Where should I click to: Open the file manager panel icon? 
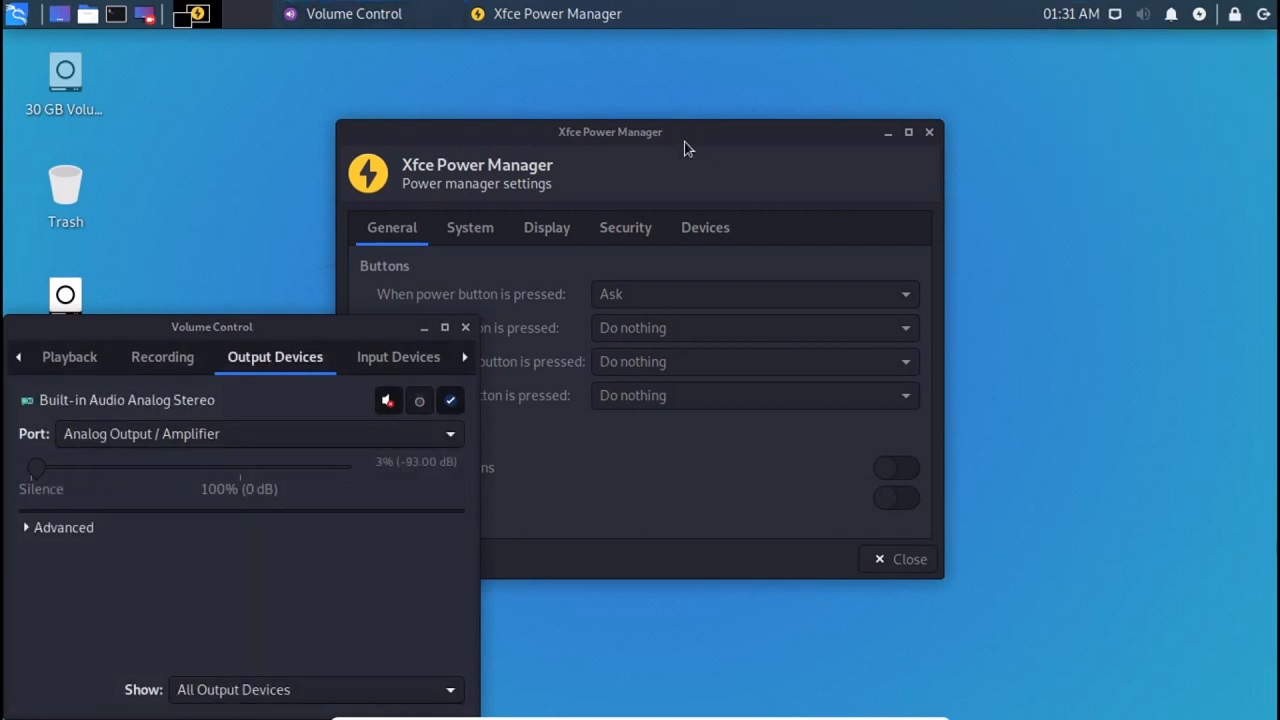coord(88,14)
